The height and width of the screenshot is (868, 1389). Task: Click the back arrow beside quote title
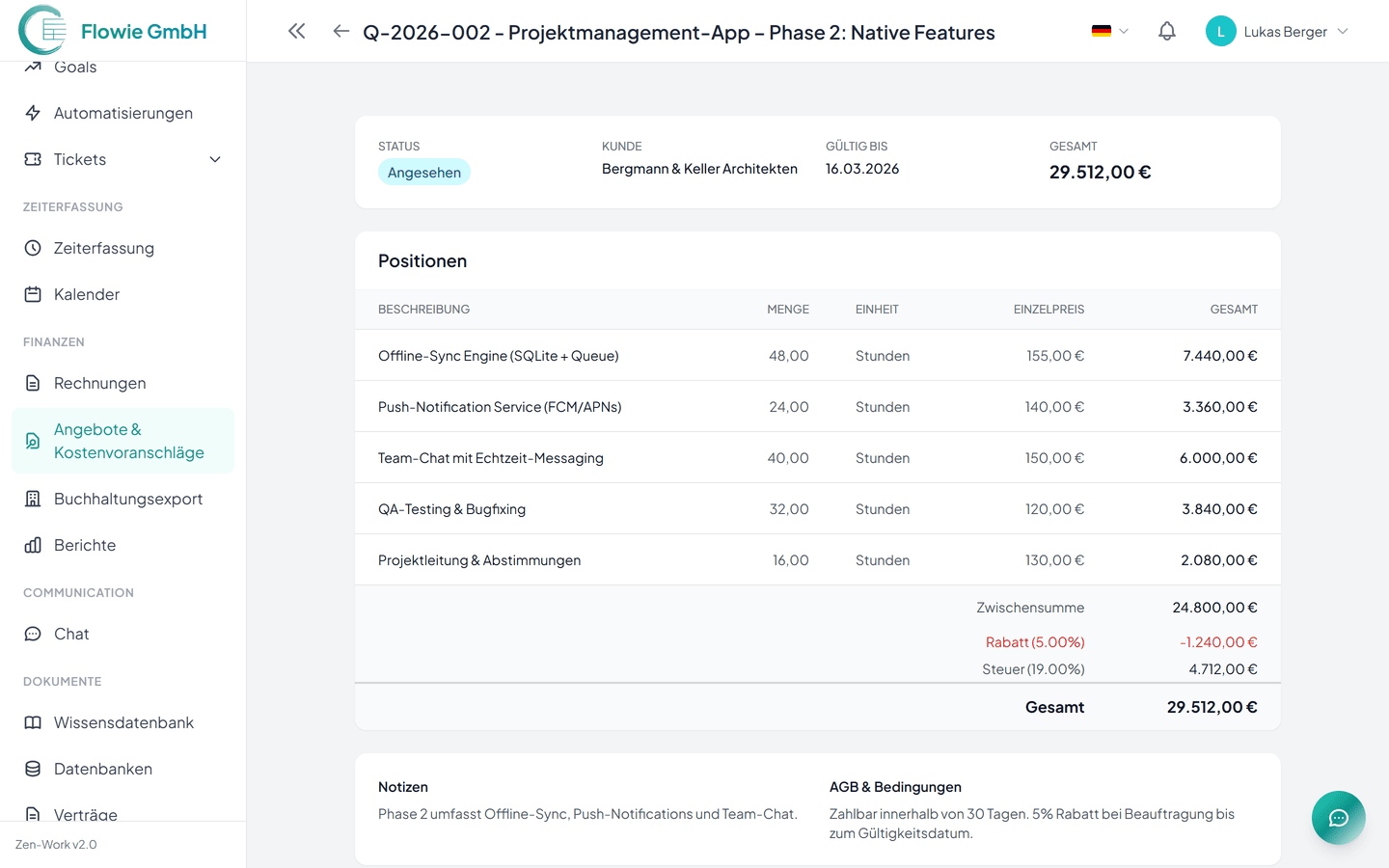[x=340, y=32]
